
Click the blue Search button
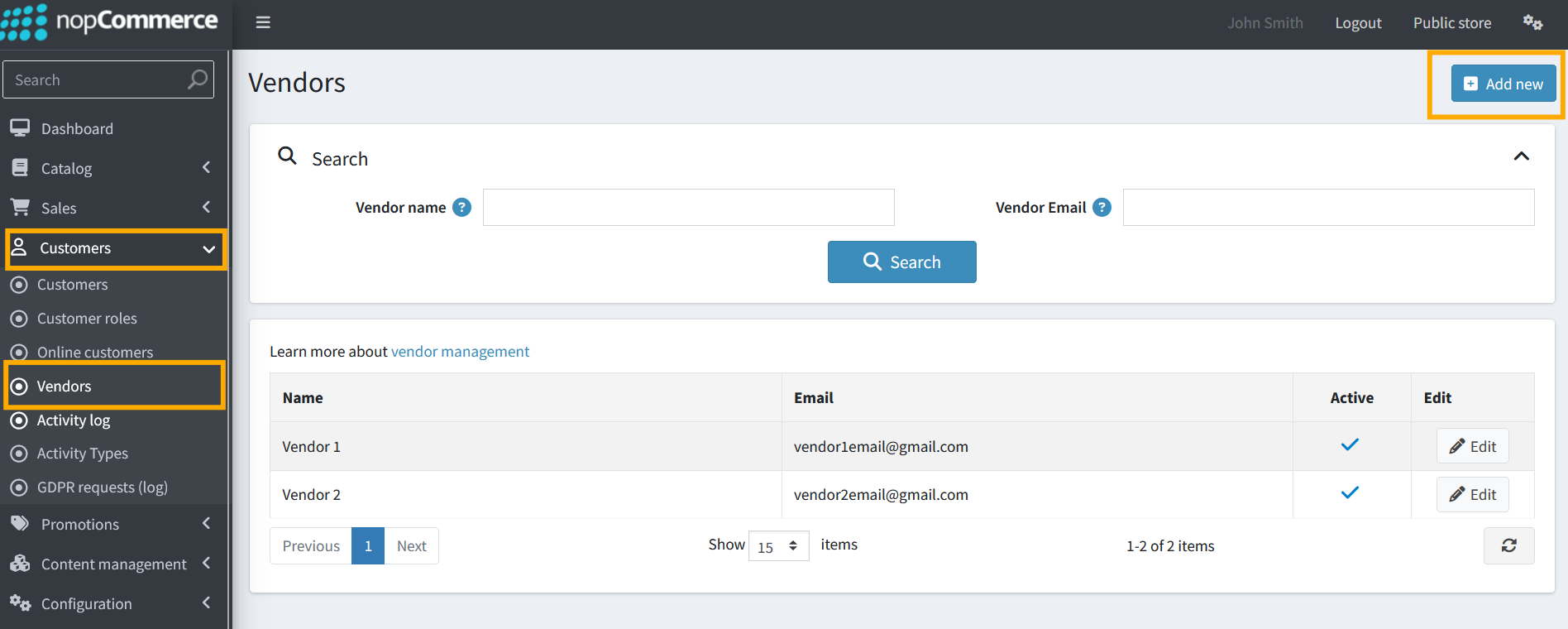[x=901, y=262]
